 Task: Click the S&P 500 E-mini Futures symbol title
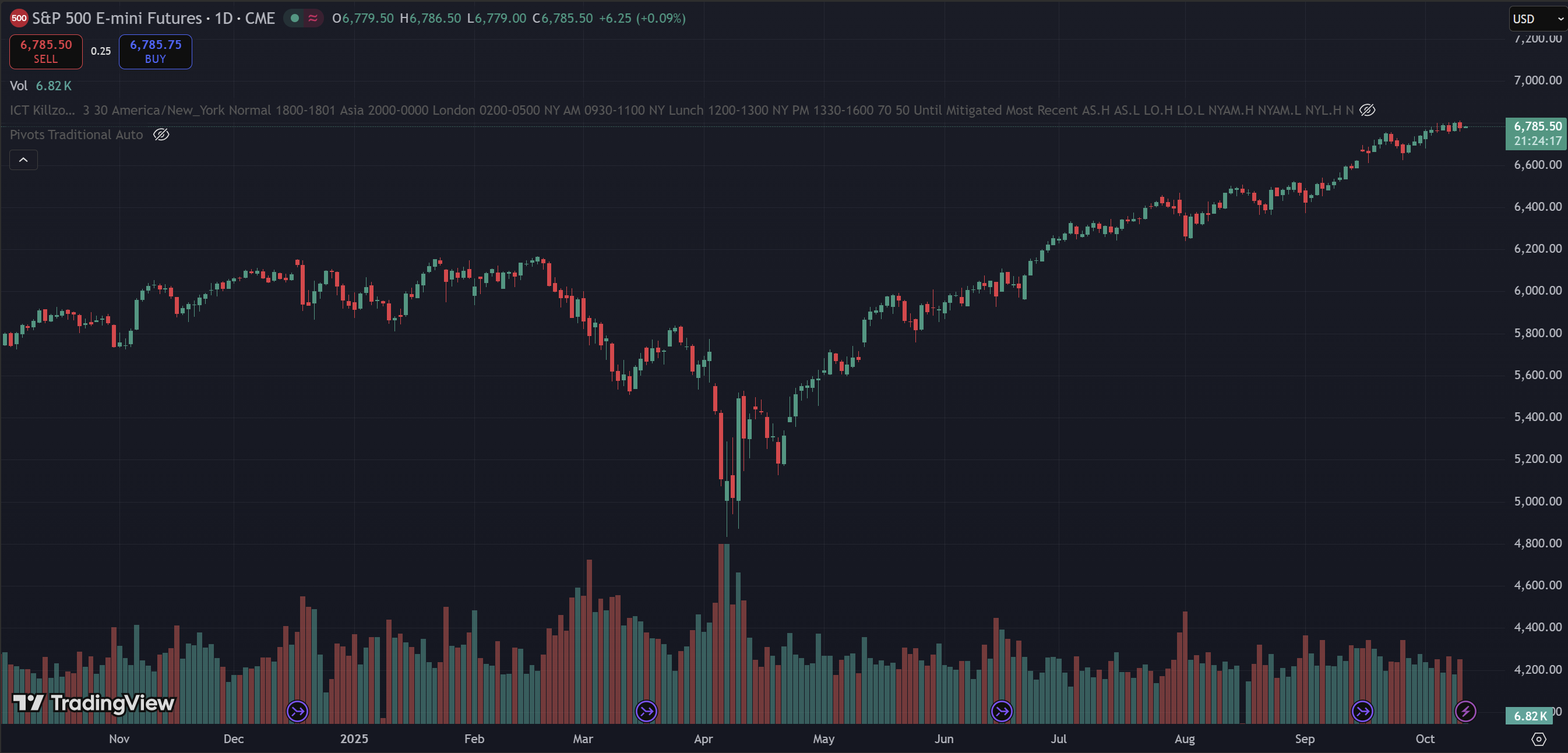click(x=117, y=18)
